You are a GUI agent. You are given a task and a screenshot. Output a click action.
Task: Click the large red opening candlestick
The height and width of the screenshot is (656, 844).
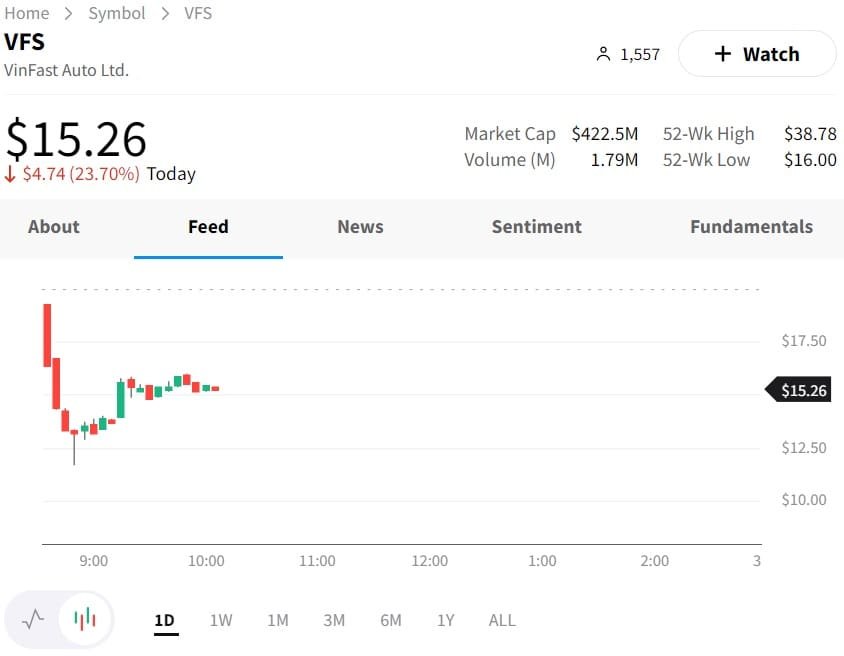coord(47,335)
